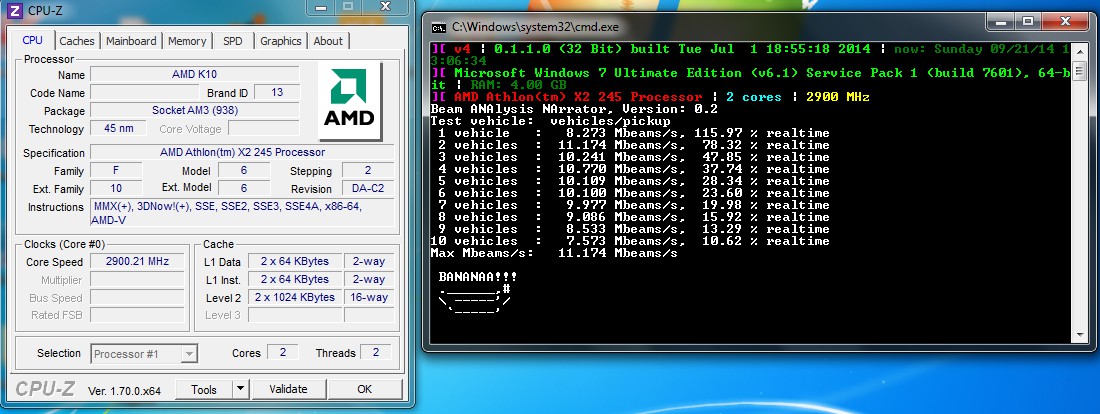Image resolution: width=1100 pixels, height=414 pixels.
Task: Switch to the Caches tab
Action: (x=77, y=41)
